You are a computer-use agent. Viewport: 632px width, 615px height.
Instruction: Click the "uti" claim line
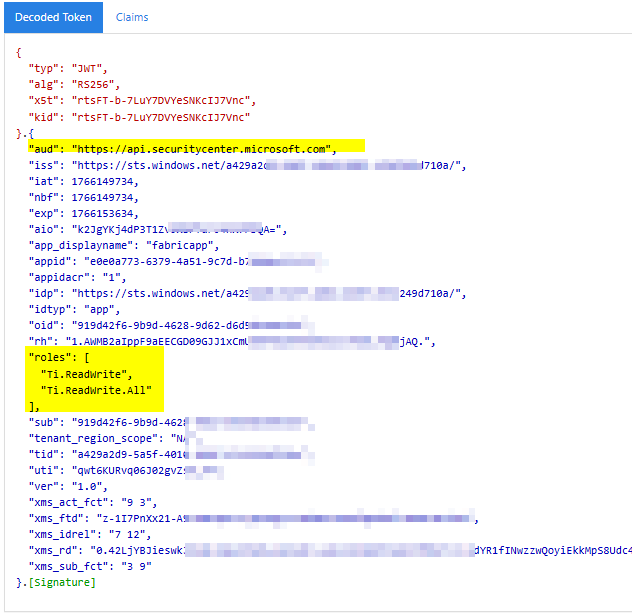point(126,471)
